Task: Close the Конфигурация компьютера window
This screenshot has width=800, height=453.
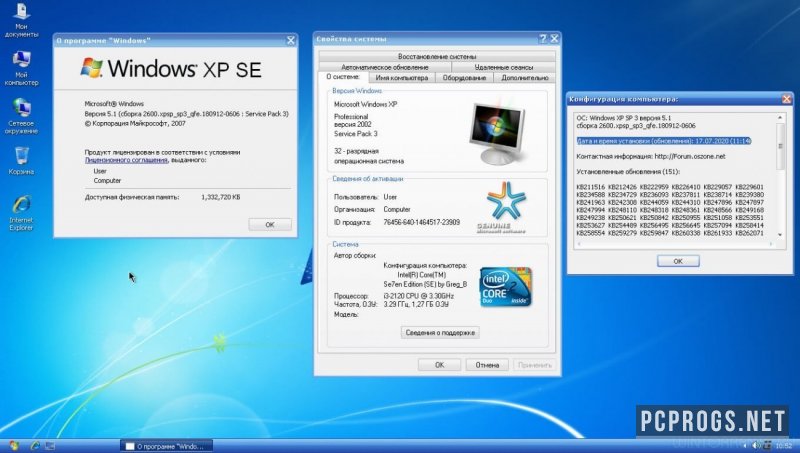Action: pyautogui.click(x=786, y=99)
